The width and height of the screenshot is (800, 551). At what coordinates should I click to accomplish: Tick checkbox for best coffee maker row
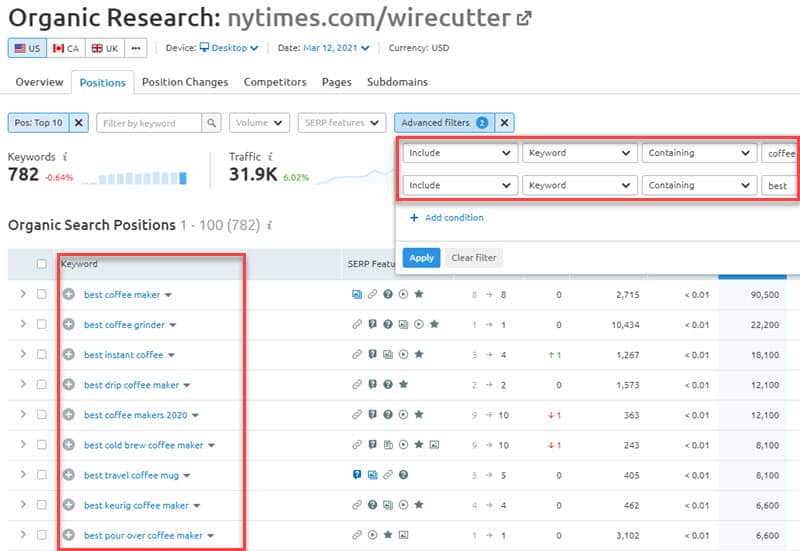click(41, 295)
